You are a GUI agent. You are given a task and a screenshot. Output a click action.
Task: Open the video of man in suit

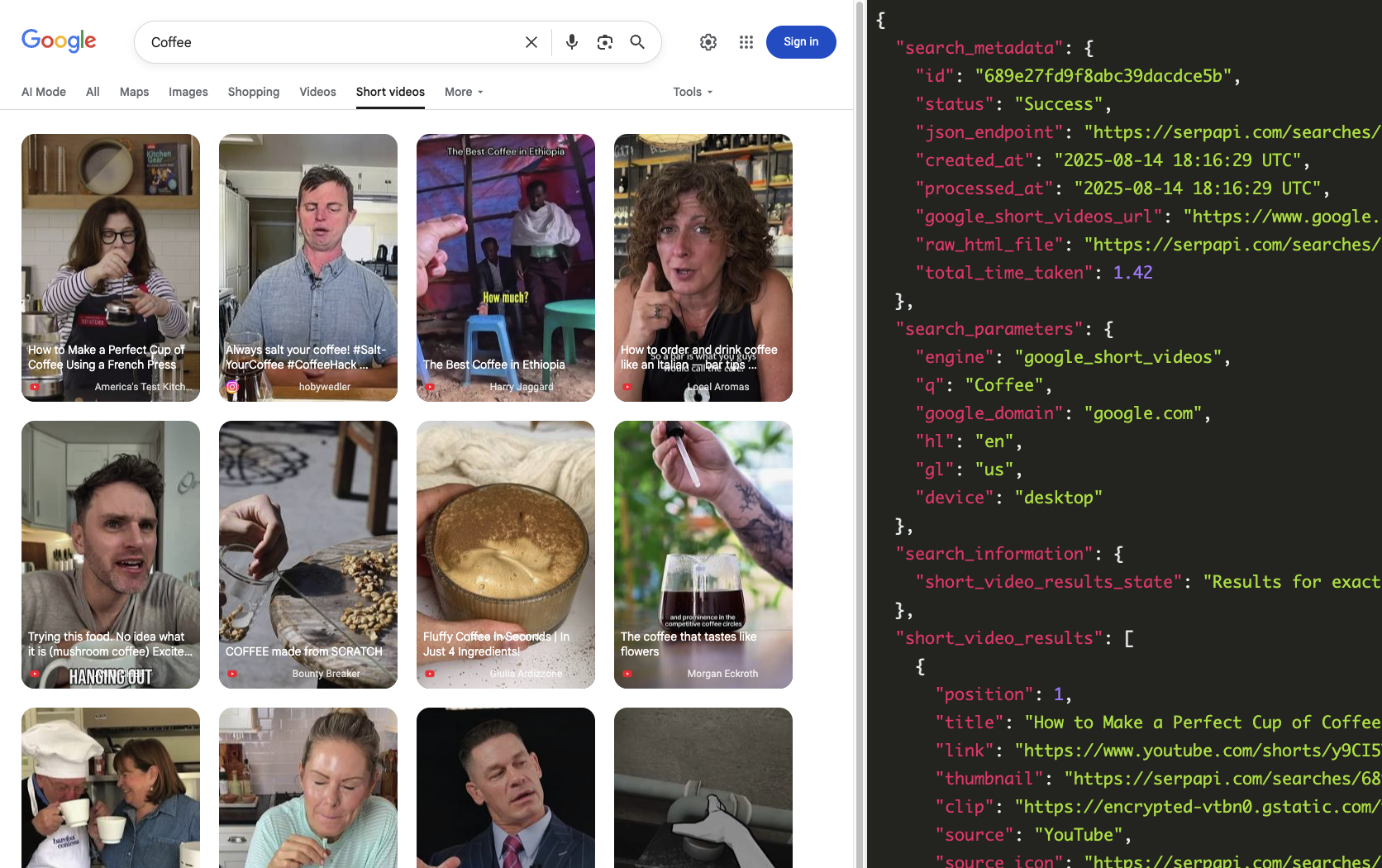[x=506, y=788]
